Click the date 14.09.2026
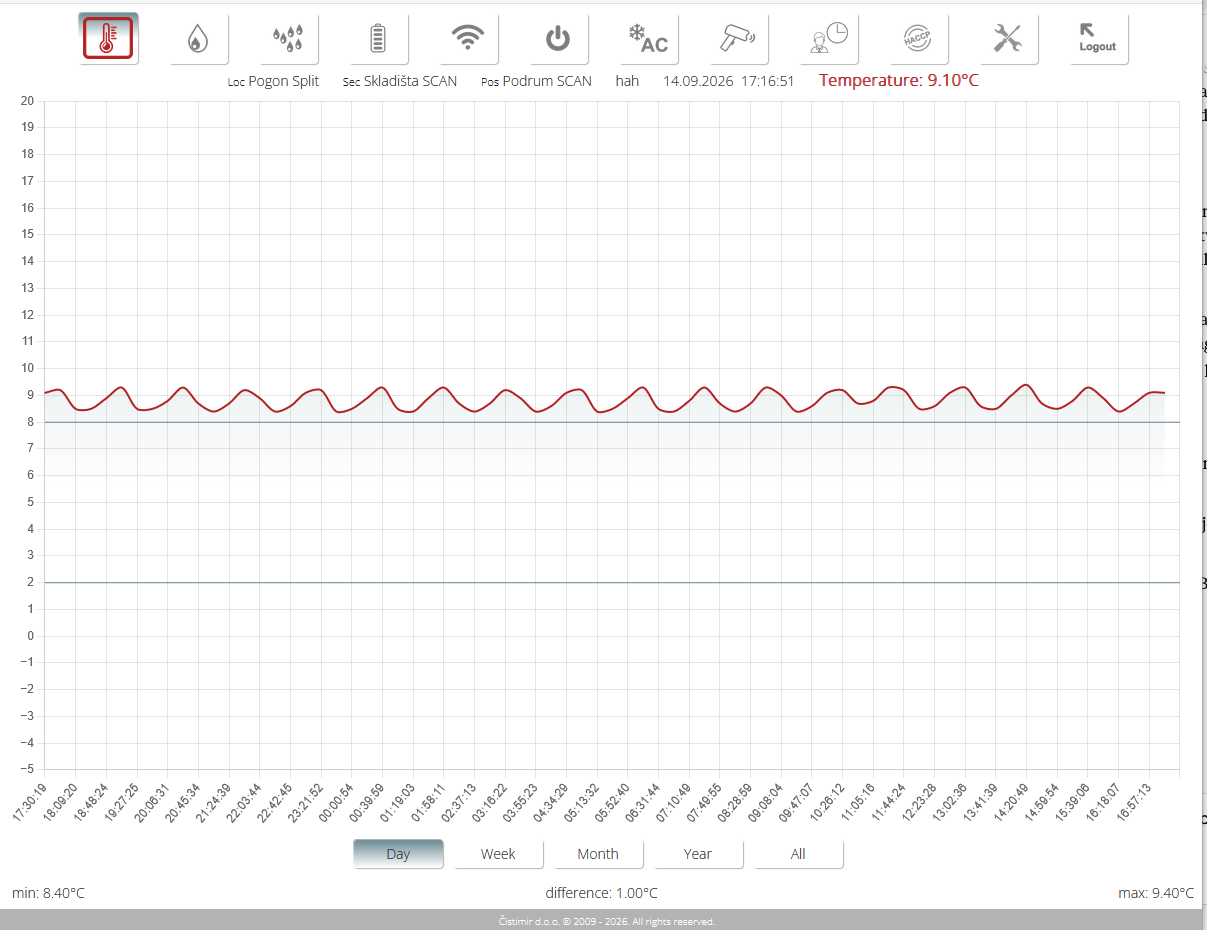The width and height of the screenshot is (1207, 930). tap(698, 81)
